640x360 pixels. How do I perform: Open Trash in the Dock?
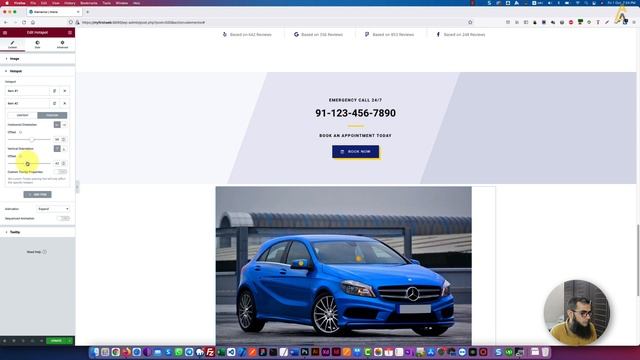[x=546, y=352]
